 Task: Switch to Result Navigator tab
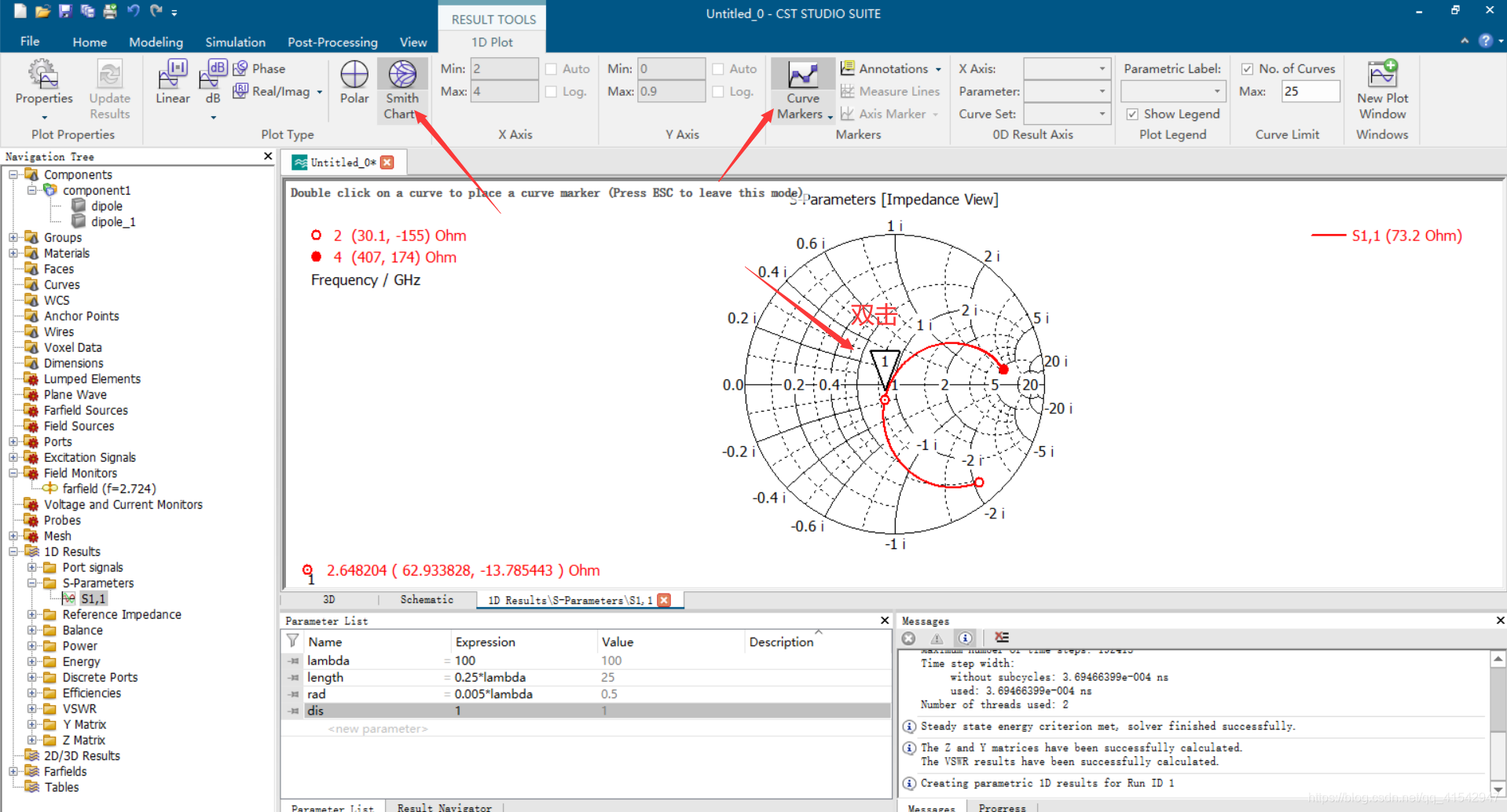coord(444,807)
